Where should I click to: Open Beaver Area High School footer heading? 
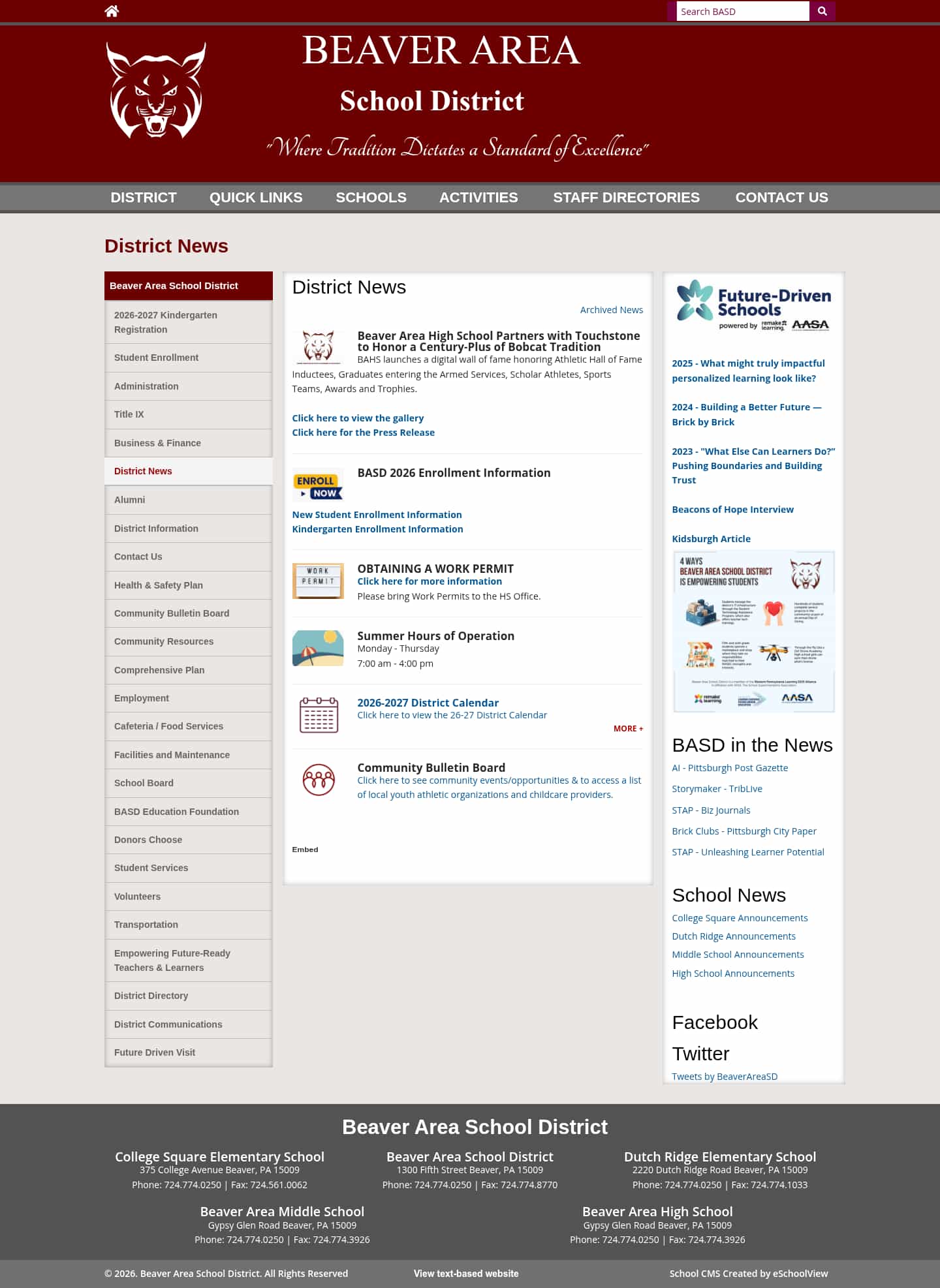(657, 1212)
